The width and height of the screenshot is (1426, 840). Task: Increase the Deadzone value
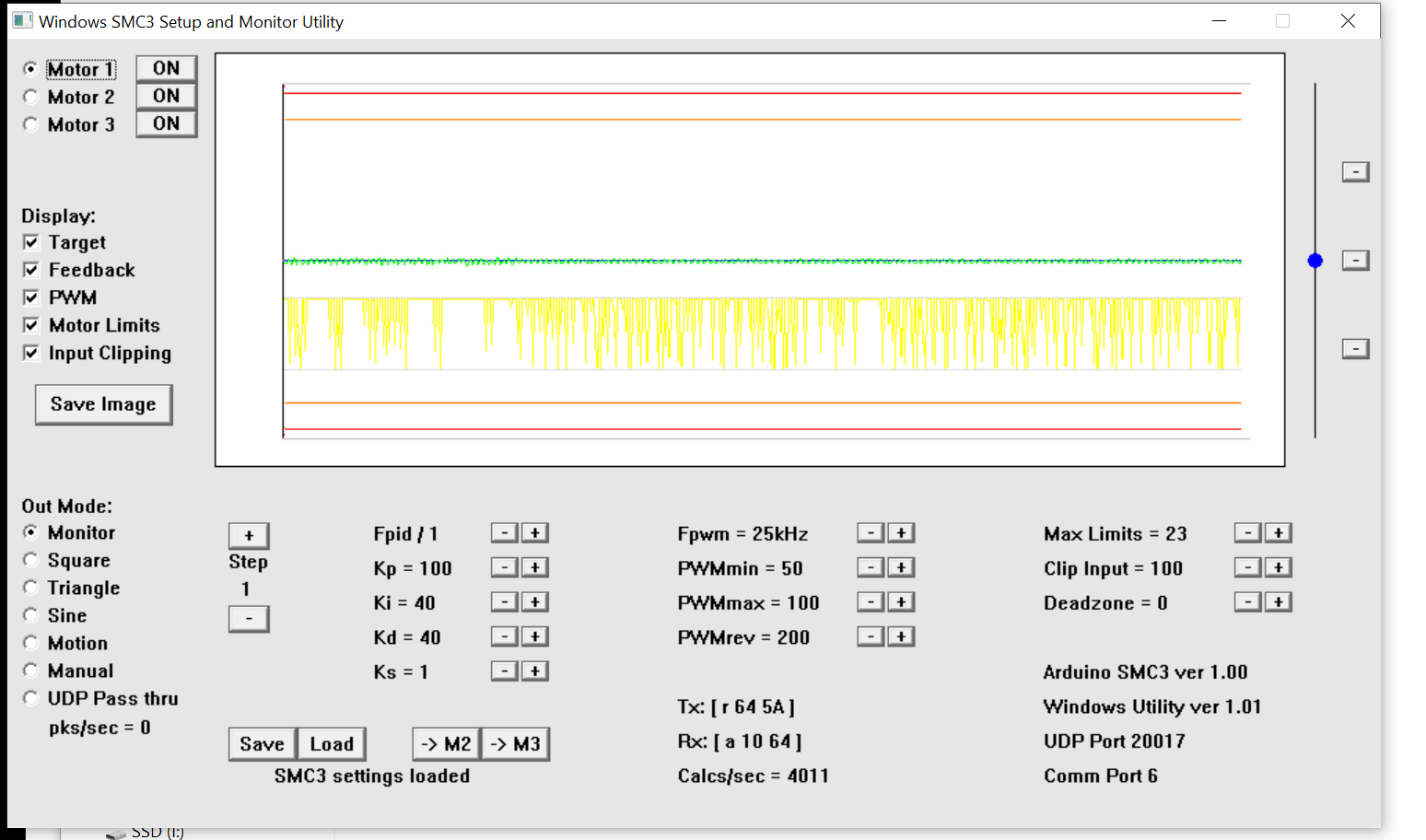click(1279, 602)
